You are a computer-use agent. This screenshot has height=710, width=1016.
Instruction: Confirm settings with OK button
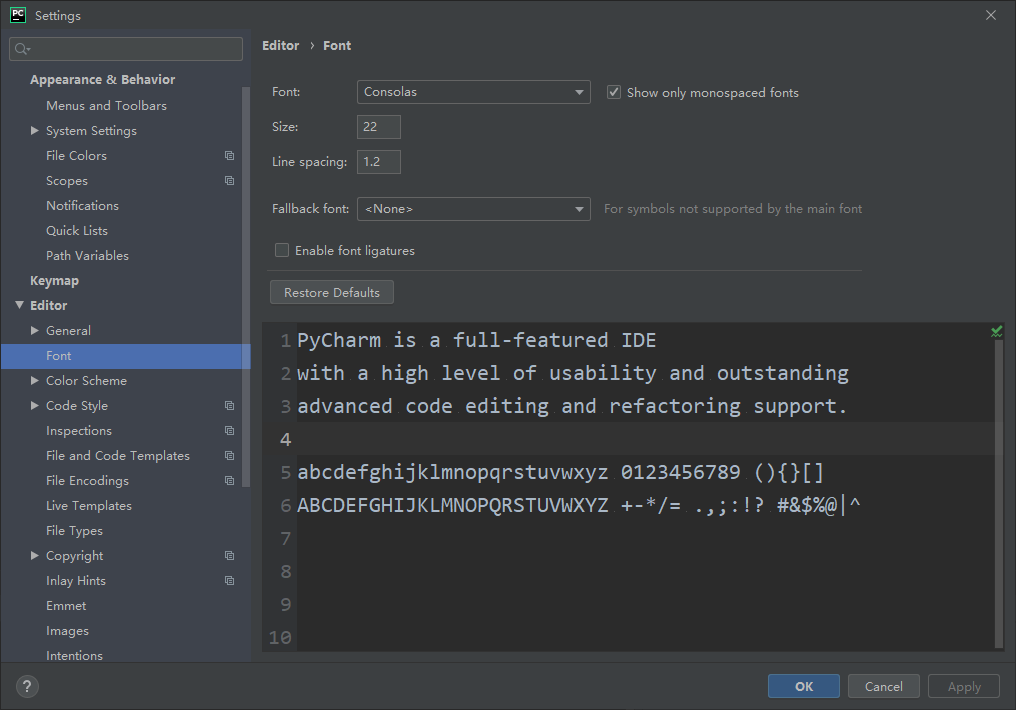pyautogui.click(x=803, y=687)
